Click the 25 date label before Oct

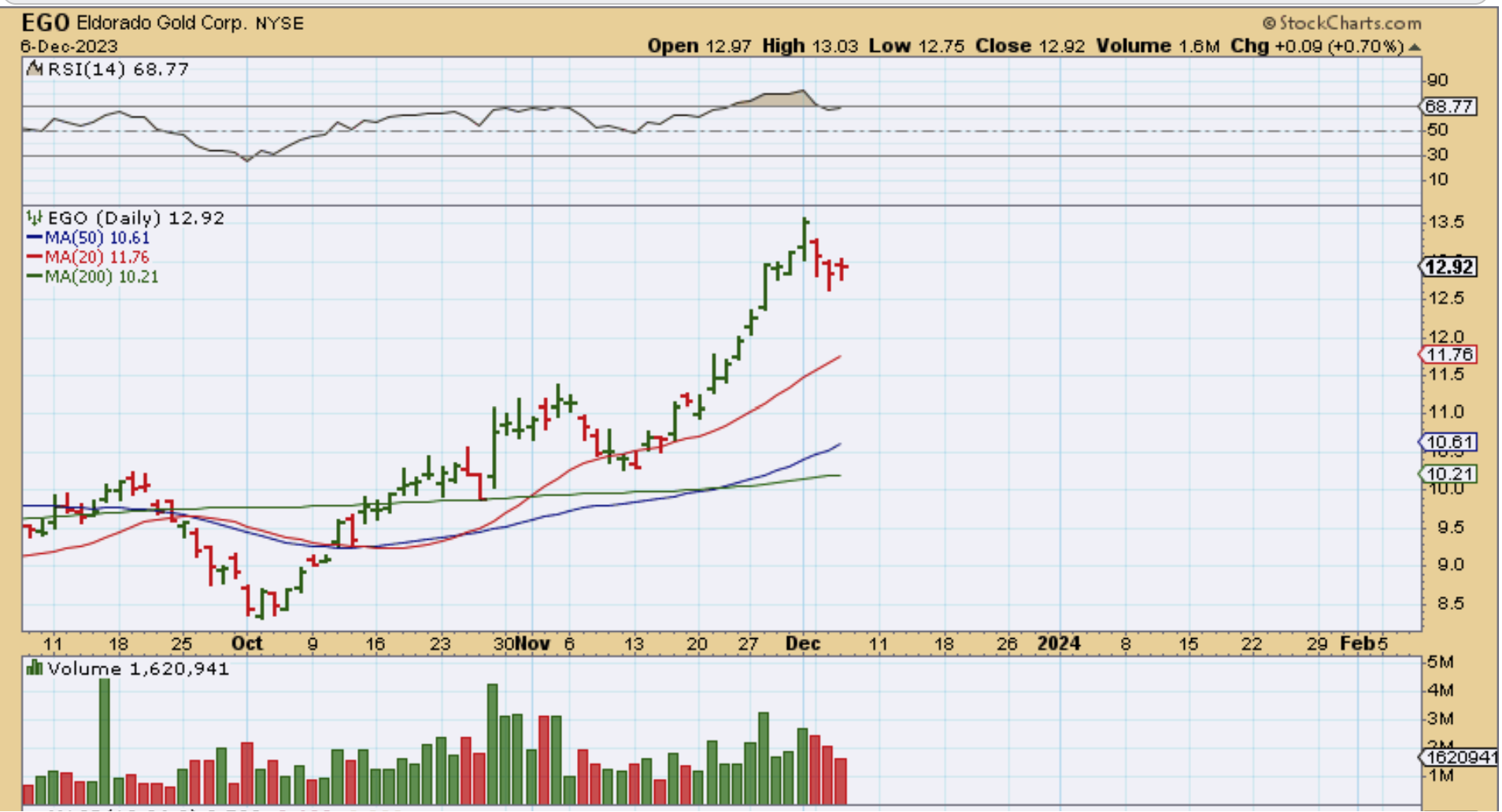click(x=182, y=644)
